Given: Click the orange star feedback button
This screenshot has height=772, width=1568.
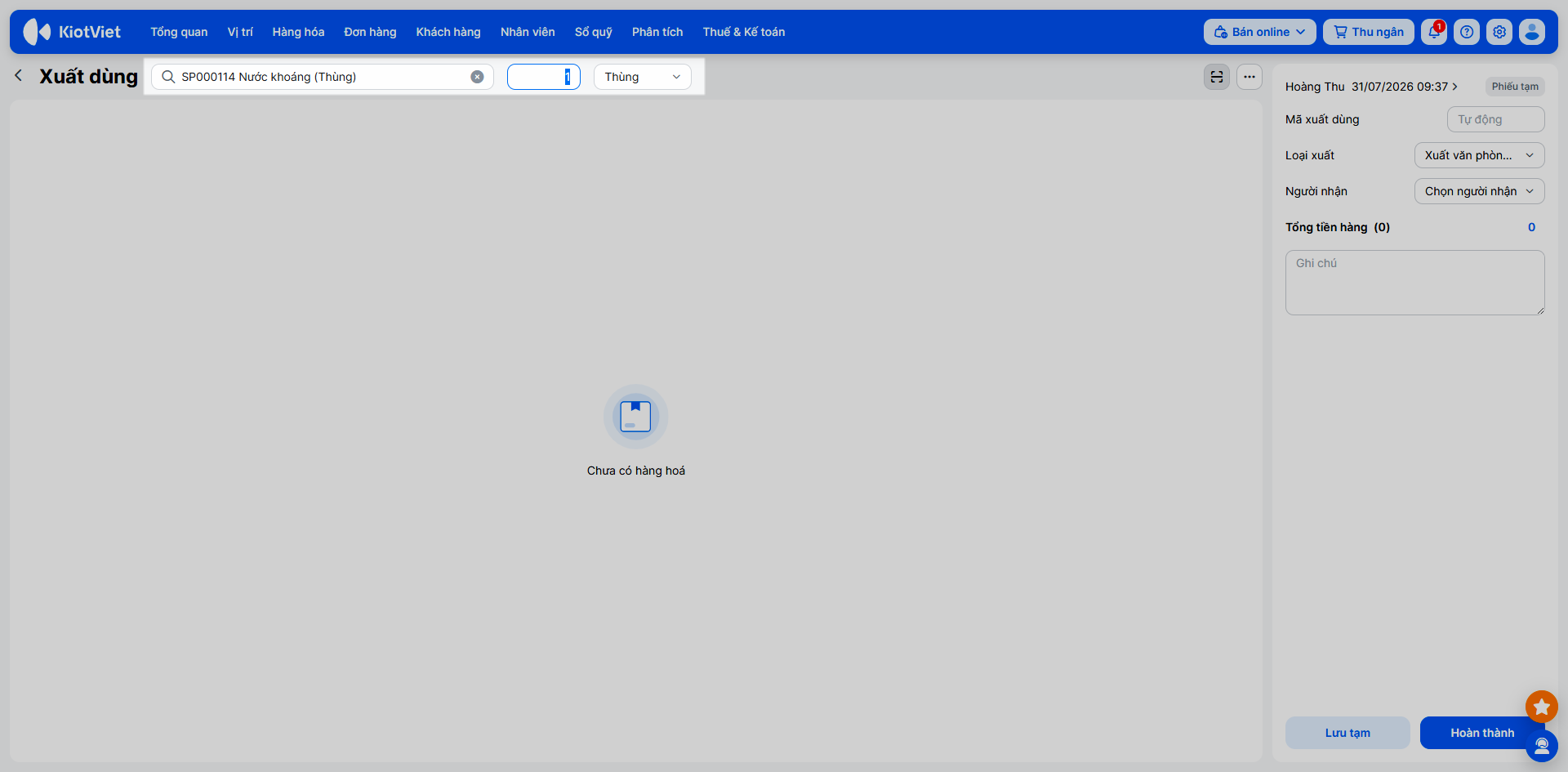Looking at the screenshot, I should click(1542, 707).
